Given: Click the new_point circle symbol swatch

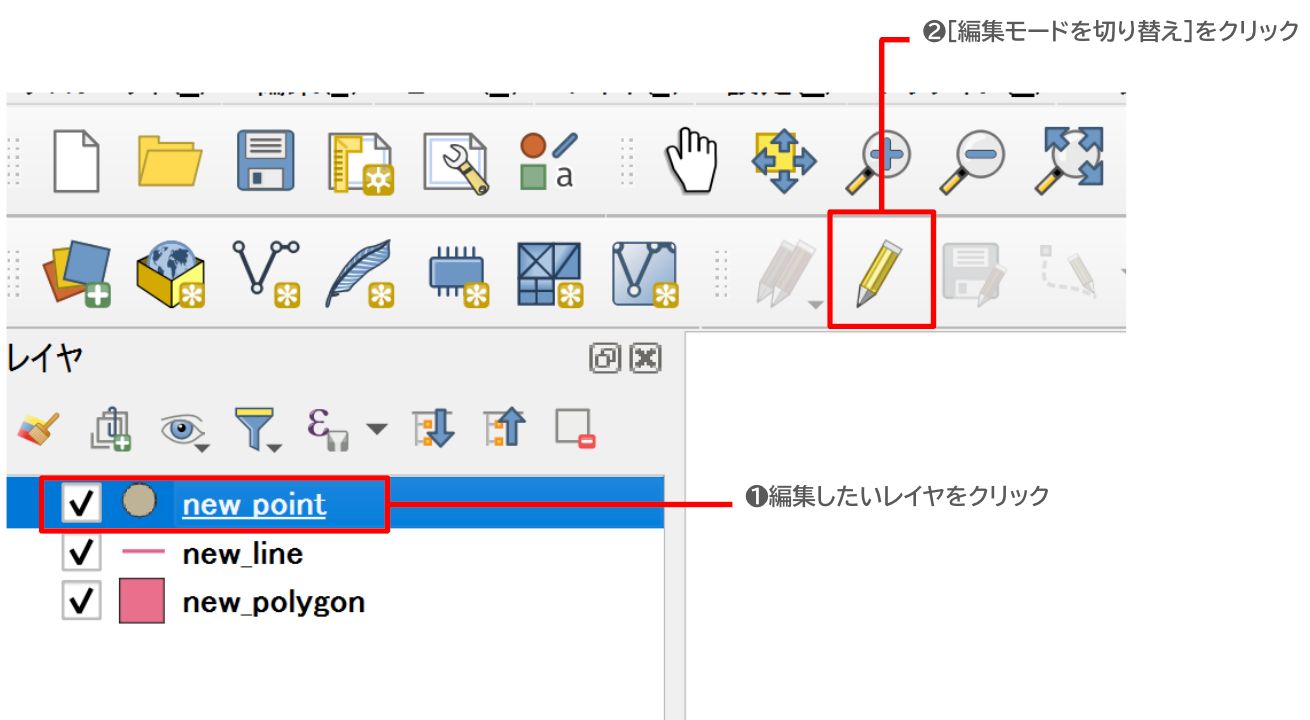Looking at the screenshot, I should (x=140, y=502).
